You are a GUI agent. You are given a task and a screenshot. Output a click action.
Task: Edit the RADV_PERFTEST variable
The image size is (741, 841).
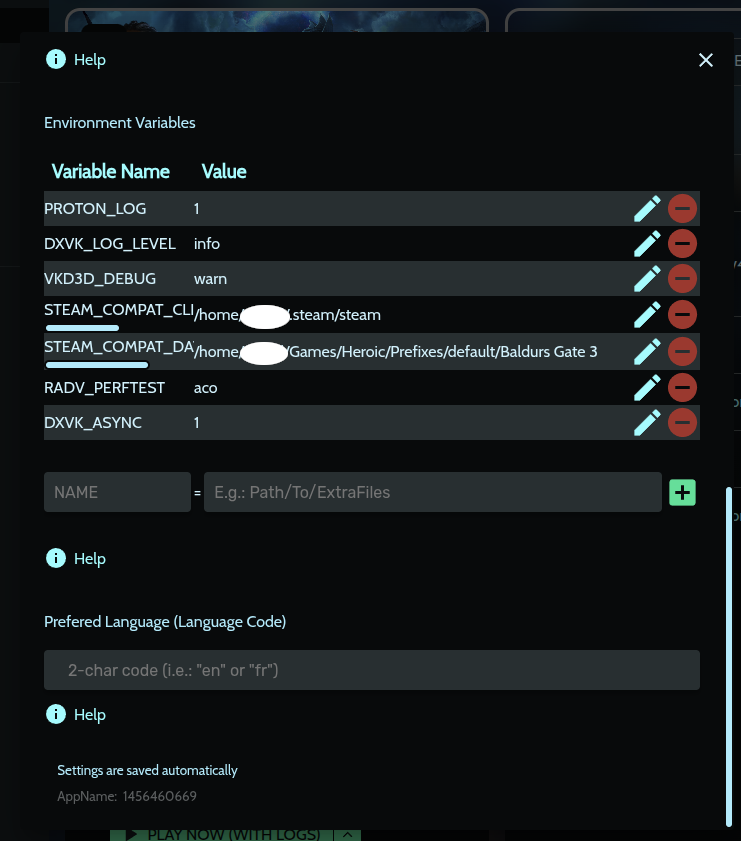(x=647, y=387)
